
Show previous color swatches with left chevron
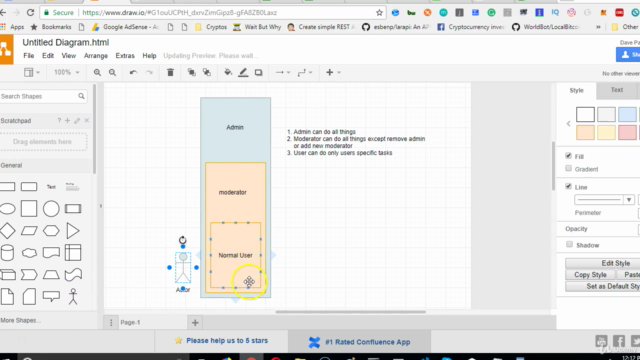pyautogui.click(x=568, y=124)
